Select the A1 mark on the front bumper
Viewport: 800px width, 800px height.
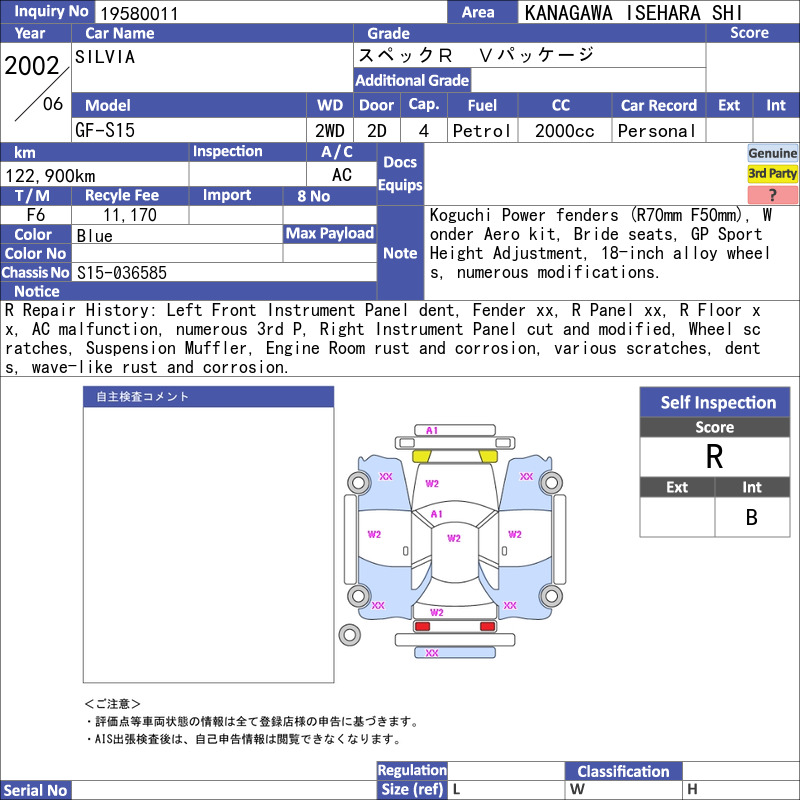(432, 431)
